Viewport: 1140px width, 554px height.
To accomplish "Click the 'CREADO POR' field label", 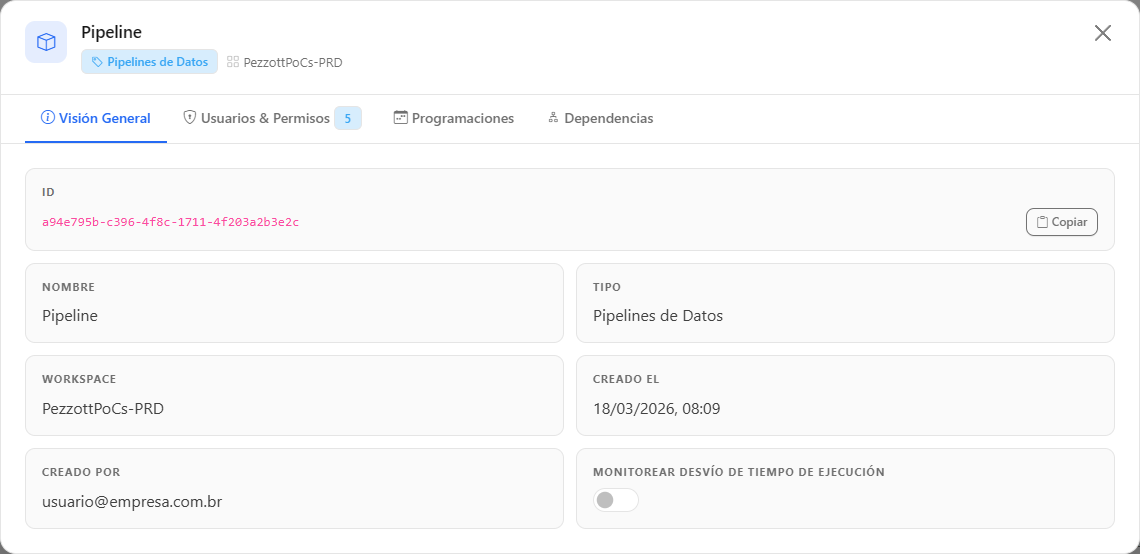I will (81, 472).
